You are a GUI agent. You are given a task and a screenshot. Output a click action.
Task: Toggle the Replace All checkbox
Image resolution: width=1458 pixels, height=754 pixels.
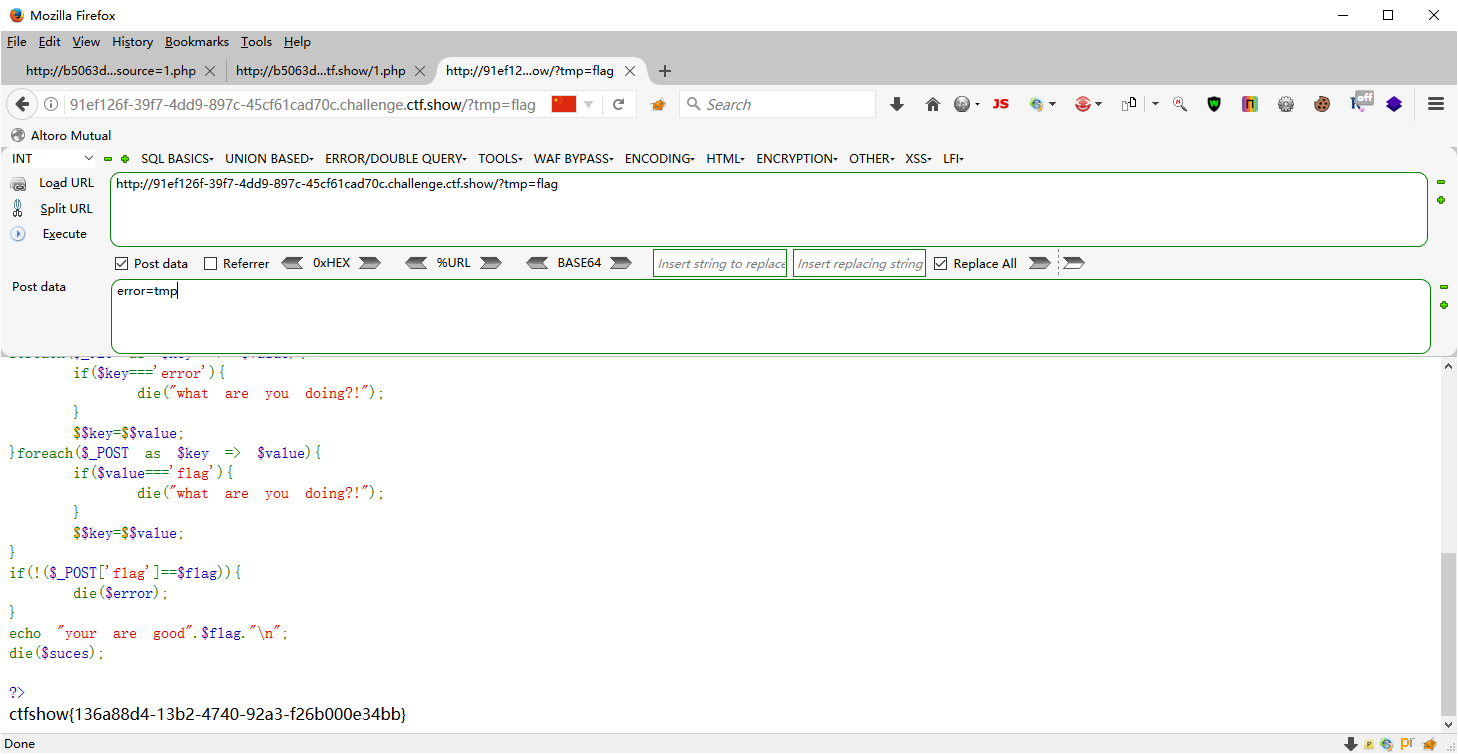click(x=940, y=264)
